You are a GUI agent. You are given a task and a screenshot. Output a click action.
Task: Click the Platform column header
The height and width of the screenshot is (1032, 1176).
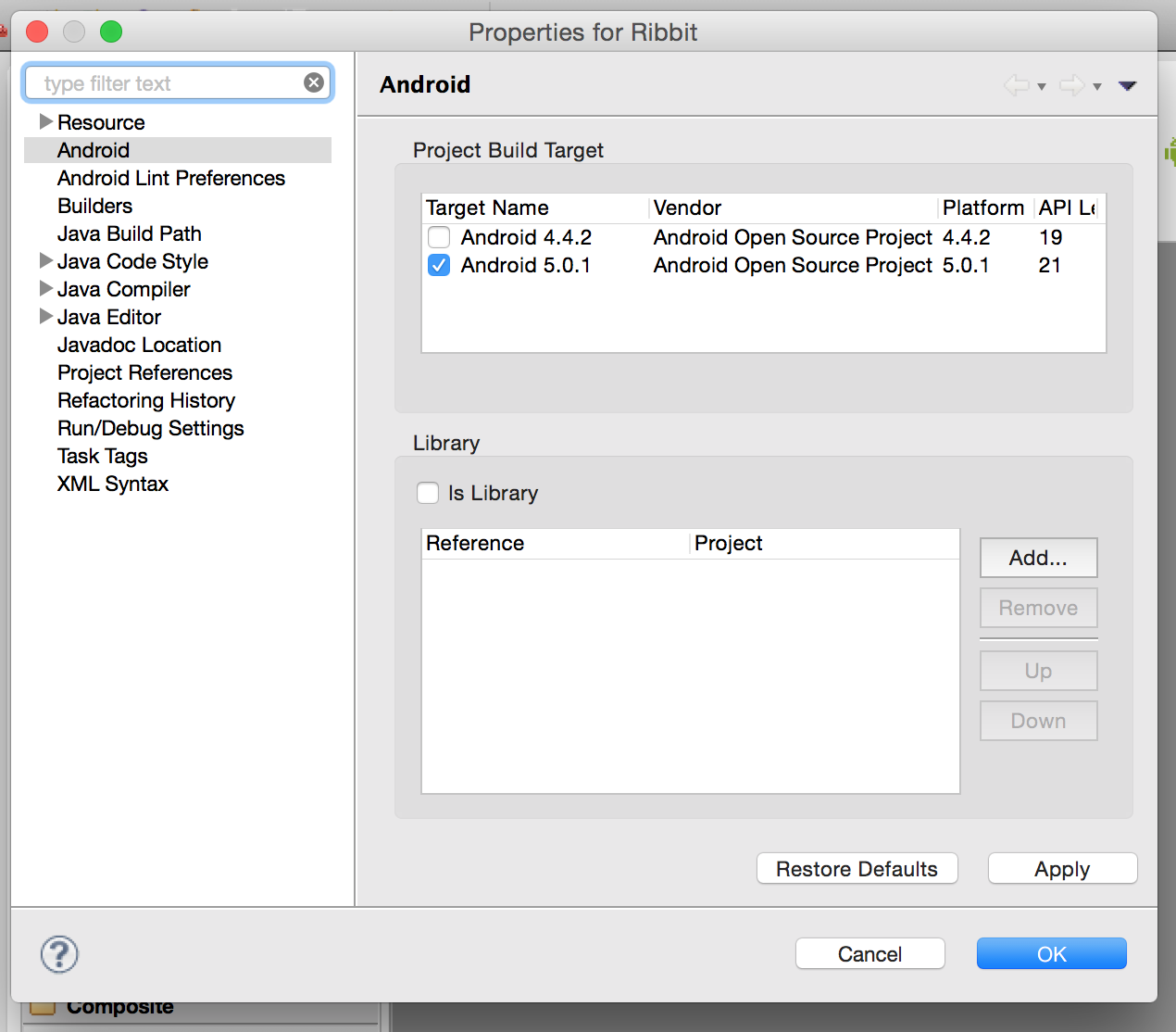click(986, 208)
